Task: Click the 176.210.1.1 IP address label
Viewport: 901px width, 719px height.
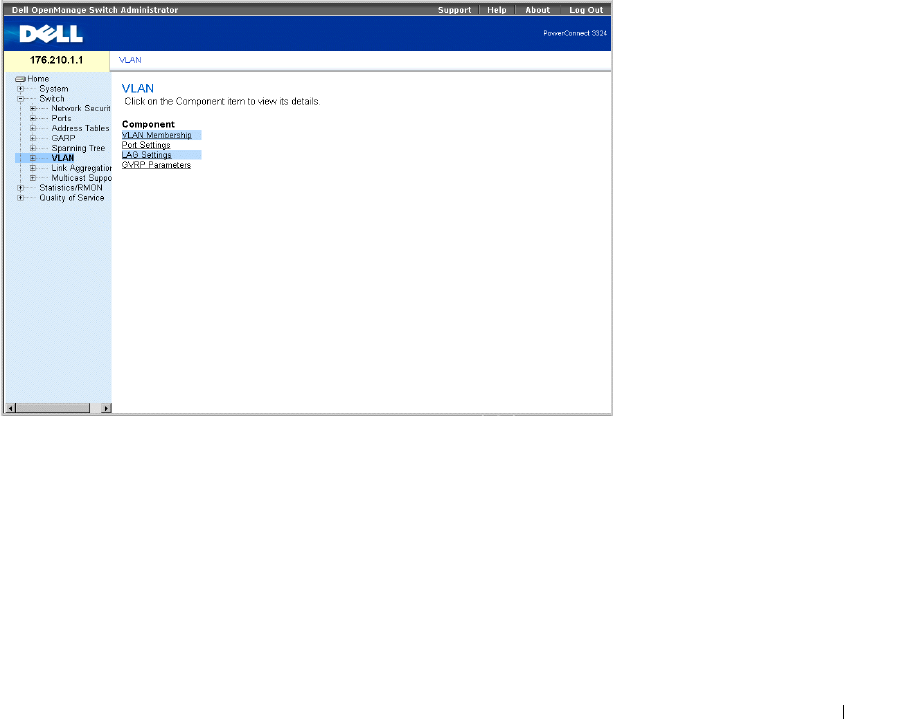Action: click(x=56, y=60)
